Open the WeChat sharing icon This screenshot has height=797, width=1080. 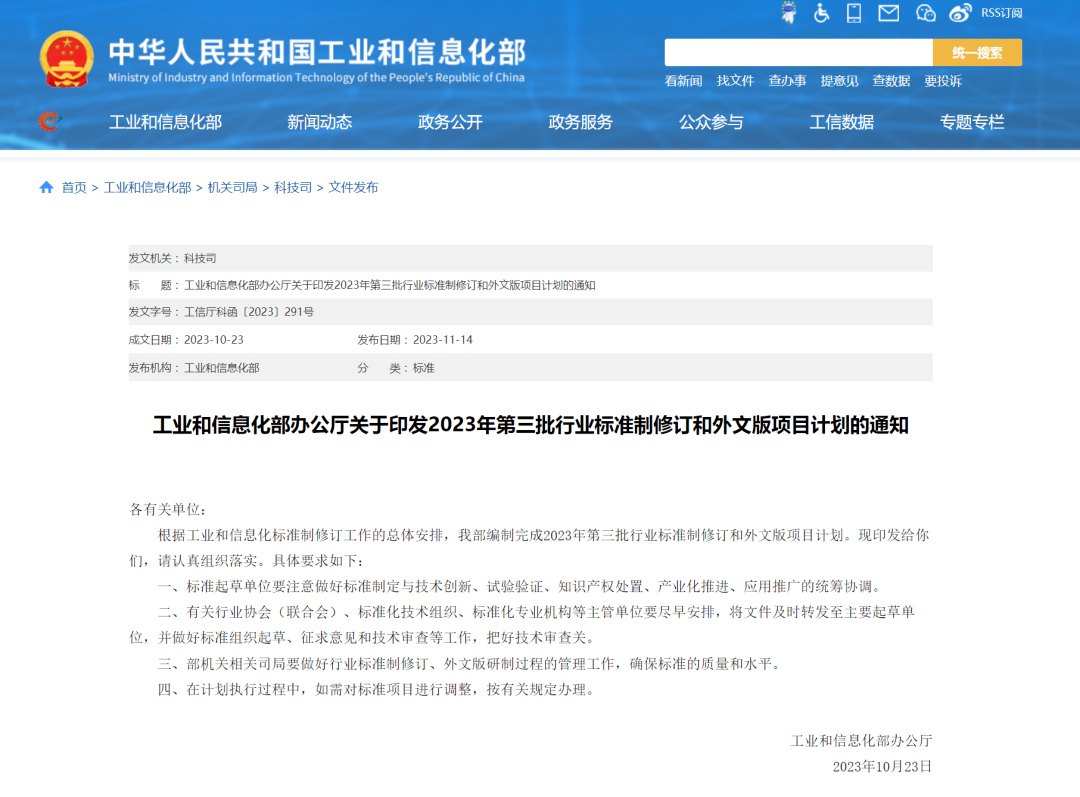(925, 13)
